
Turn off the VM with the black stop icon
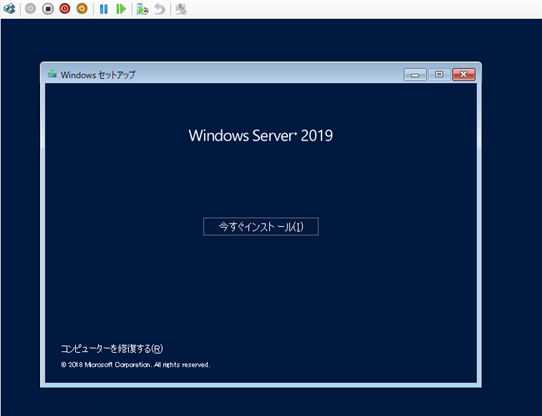pyautogui.click(x=48, y=9)
